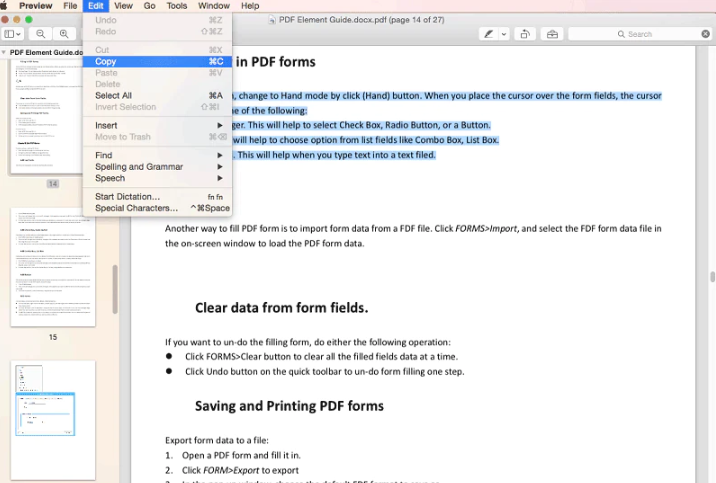Expand the Speech submenu
Image resolution: width=716 pixels, height=483 pixels.
(158, 178)
